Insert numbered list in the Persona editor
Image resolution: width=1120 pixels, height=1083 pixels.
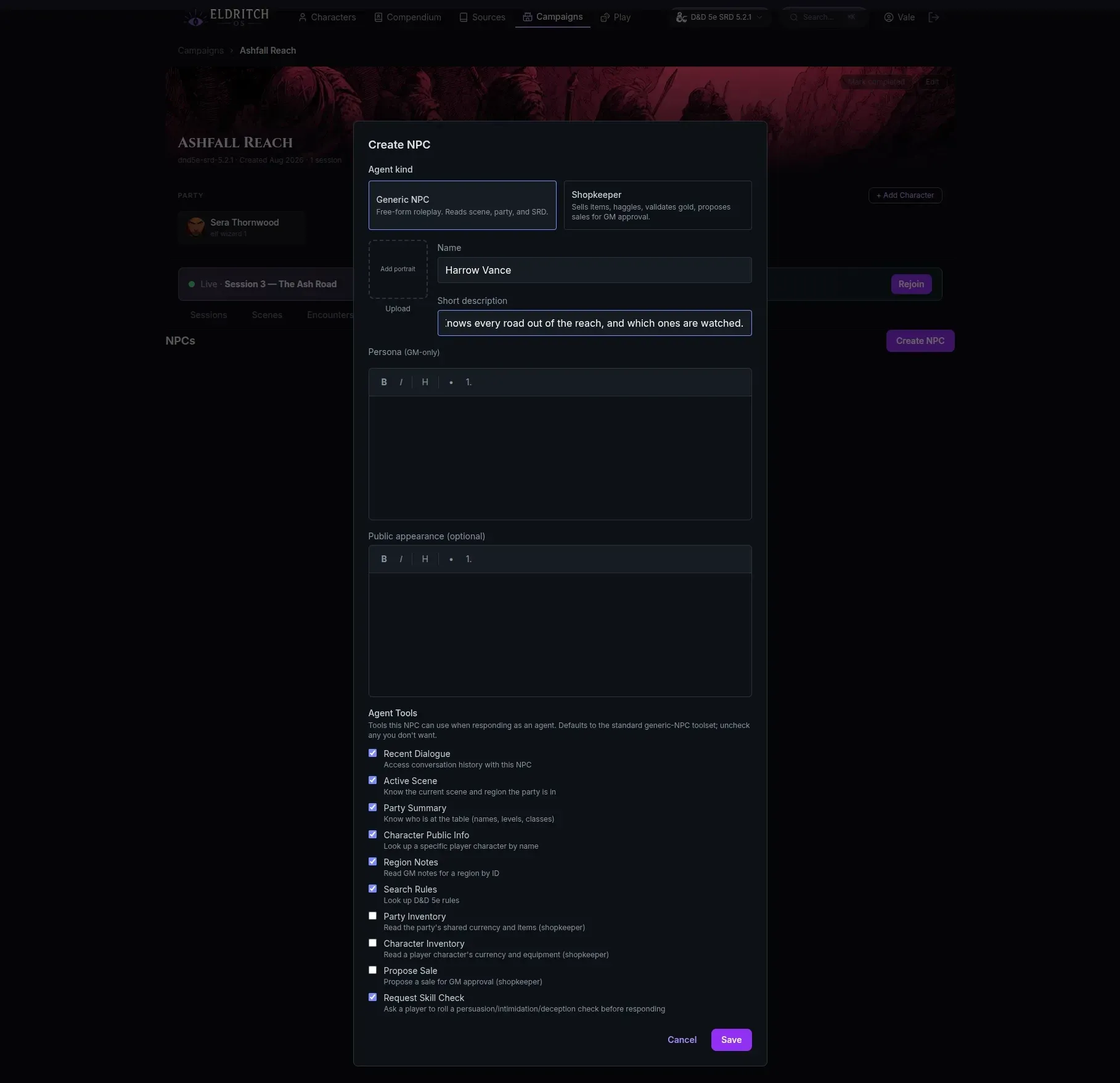pos(469,382)
